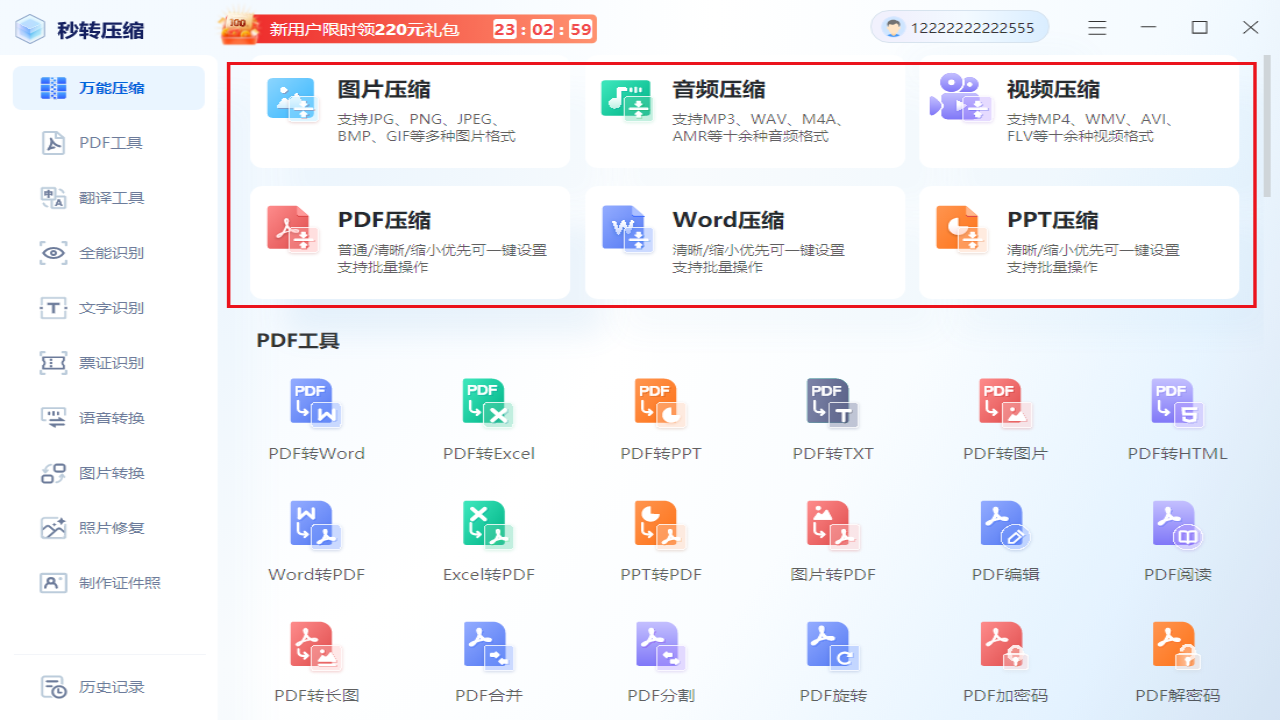This screenshot has width=1280, height=720.
Task: Select the PDF转Excel tool icon
Action: 488,410
